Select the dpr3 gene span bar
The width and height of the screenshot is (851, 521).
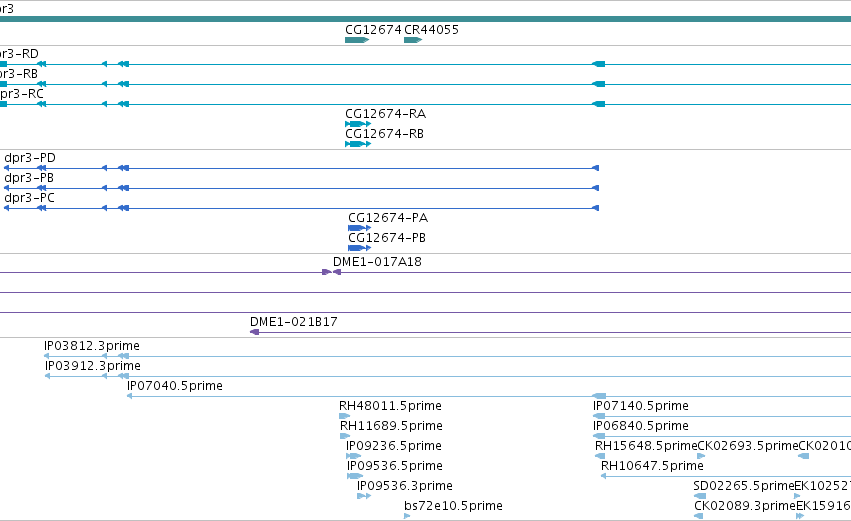pyautogui.click(x=426, y=19)
